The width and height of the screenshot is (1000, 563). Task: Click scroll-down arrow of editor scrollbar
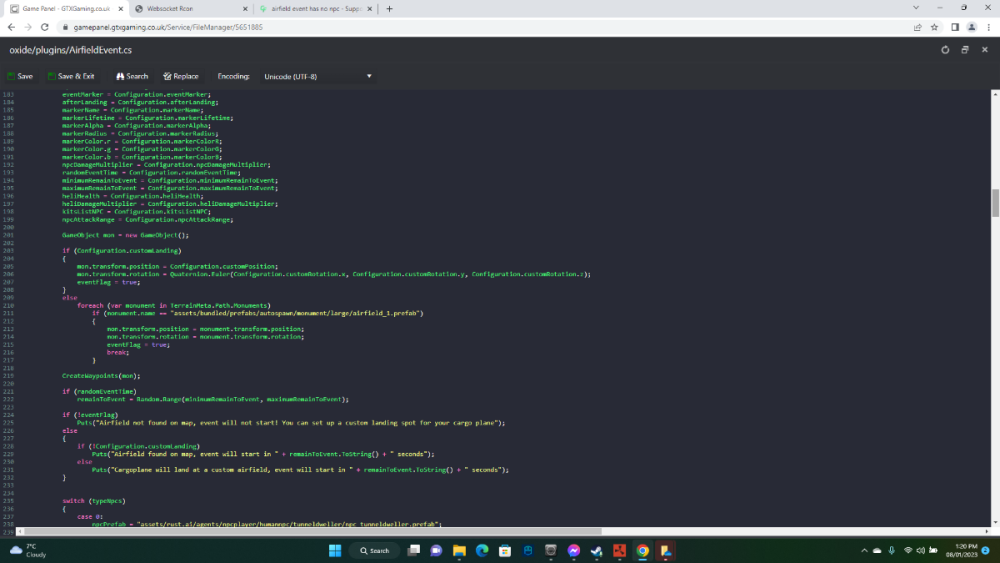pyautogui.click(x=996, y=522)
